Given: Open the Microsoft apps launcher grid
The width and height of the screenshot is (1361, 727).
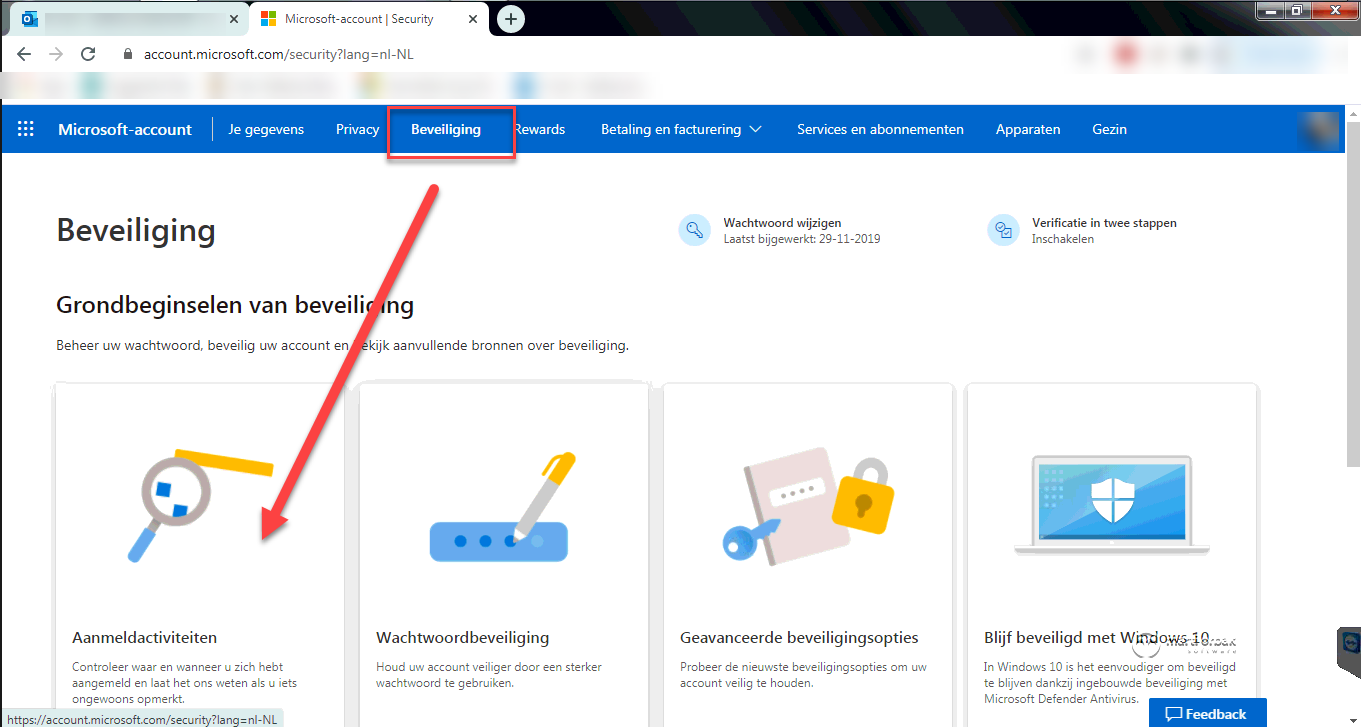Looking at the screenshot, I should [x=26, y=129].
